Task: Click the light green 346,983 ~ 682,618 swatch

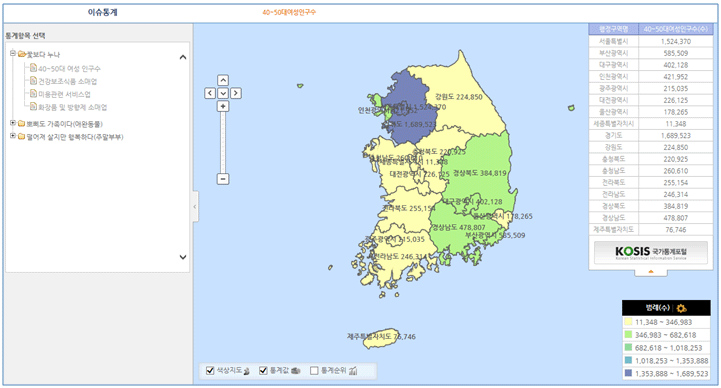Action: coord(628,335)
